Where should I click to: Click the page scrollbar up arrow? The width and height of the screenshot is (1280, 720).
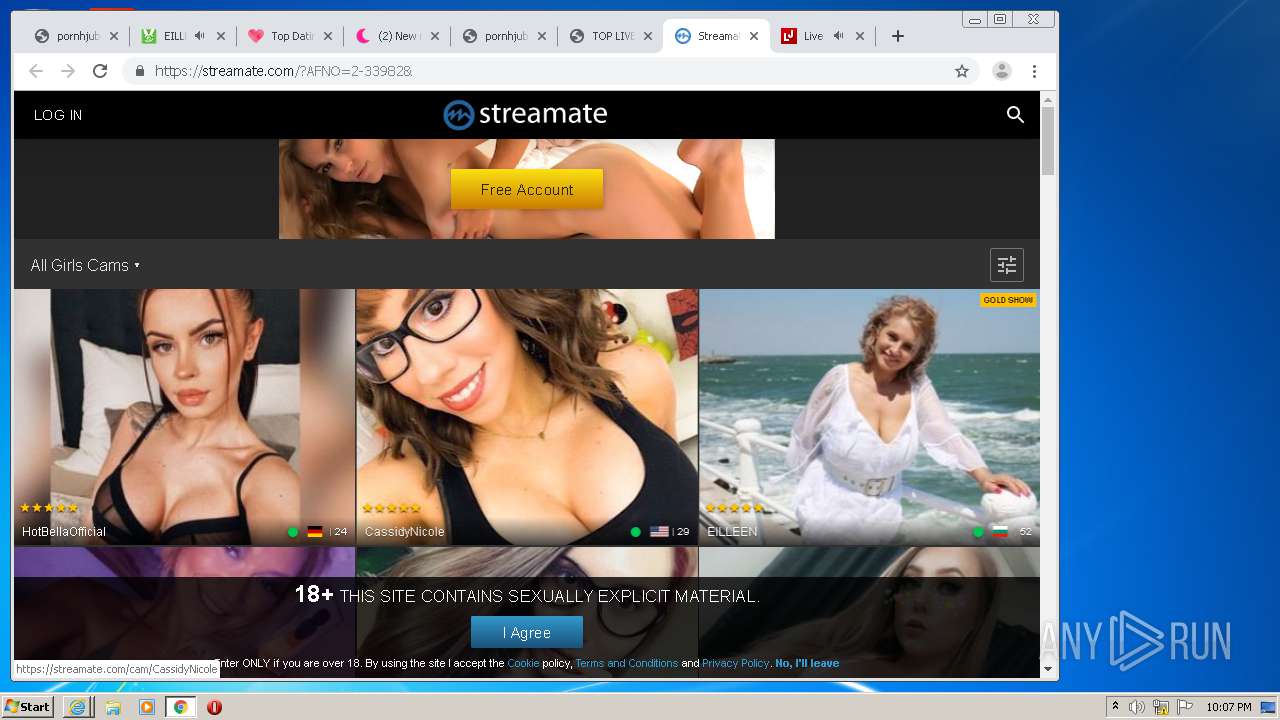[1048, 100]
